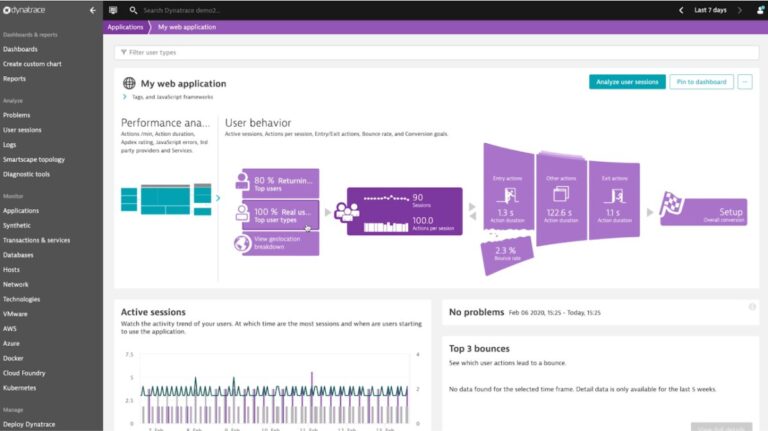This screenshot has width=768, height=431.
Task: Open the more options ellipsis button
Action: click(x=745, y=82)
